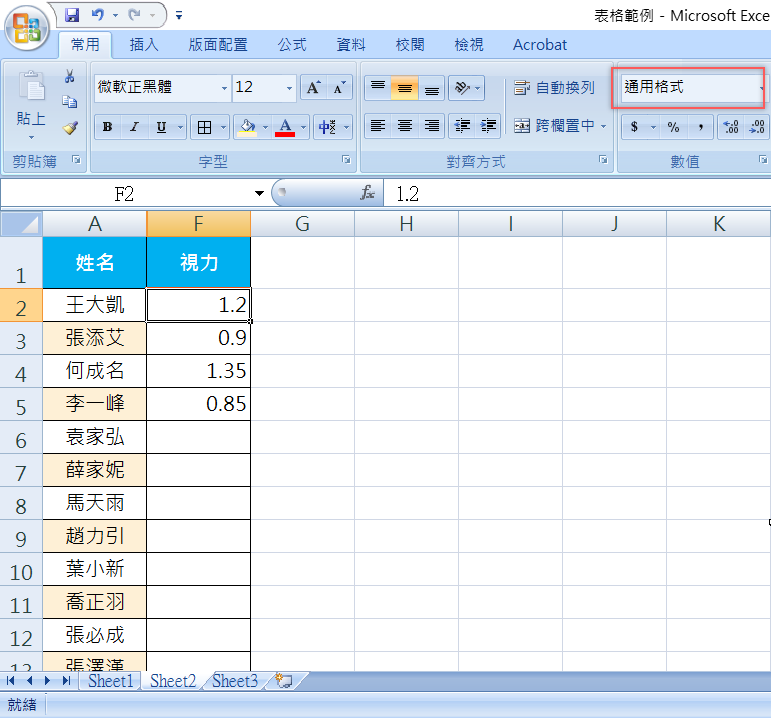The width and height of the screenshot is (771, 718).
Task: Click the Cut scissors icon
Action: tap(69, 77)
